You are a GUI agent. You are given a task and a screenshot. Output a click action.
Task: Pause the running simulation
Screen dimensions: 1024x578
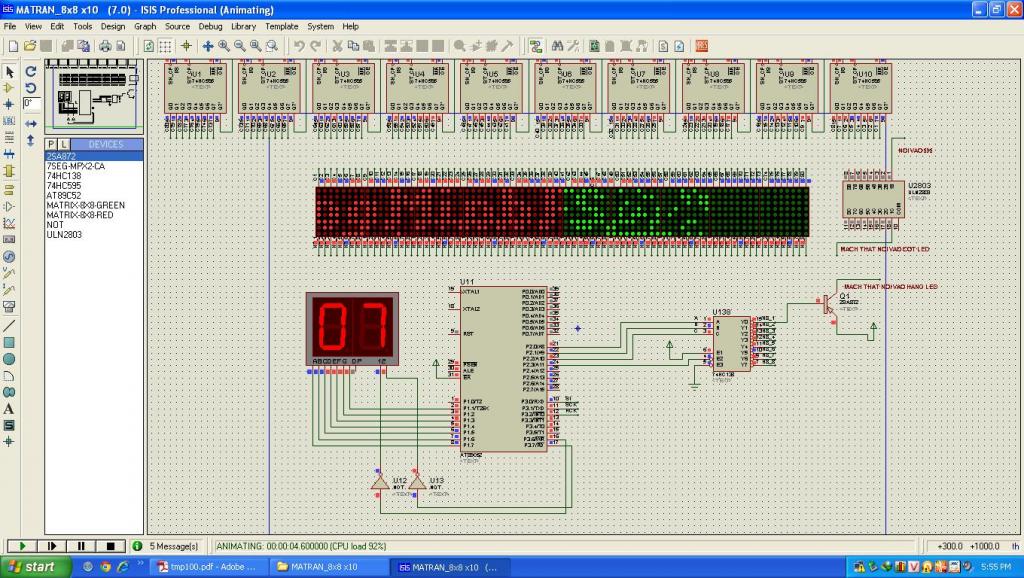(x=80, y=546)
